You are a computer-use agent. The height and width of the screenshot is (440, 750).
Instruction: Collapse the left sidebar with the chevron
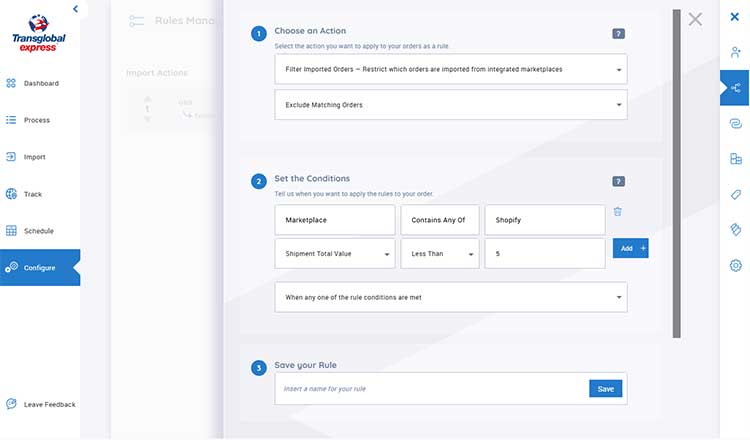75,9
